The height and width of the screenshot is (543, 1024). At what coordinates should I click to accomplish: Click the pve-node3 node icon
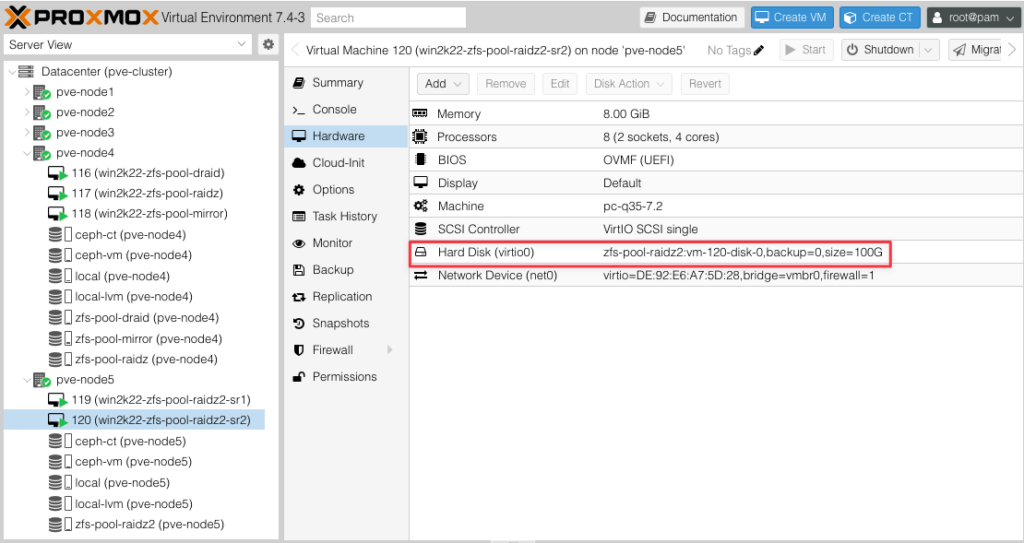click(x=42, y=133)
